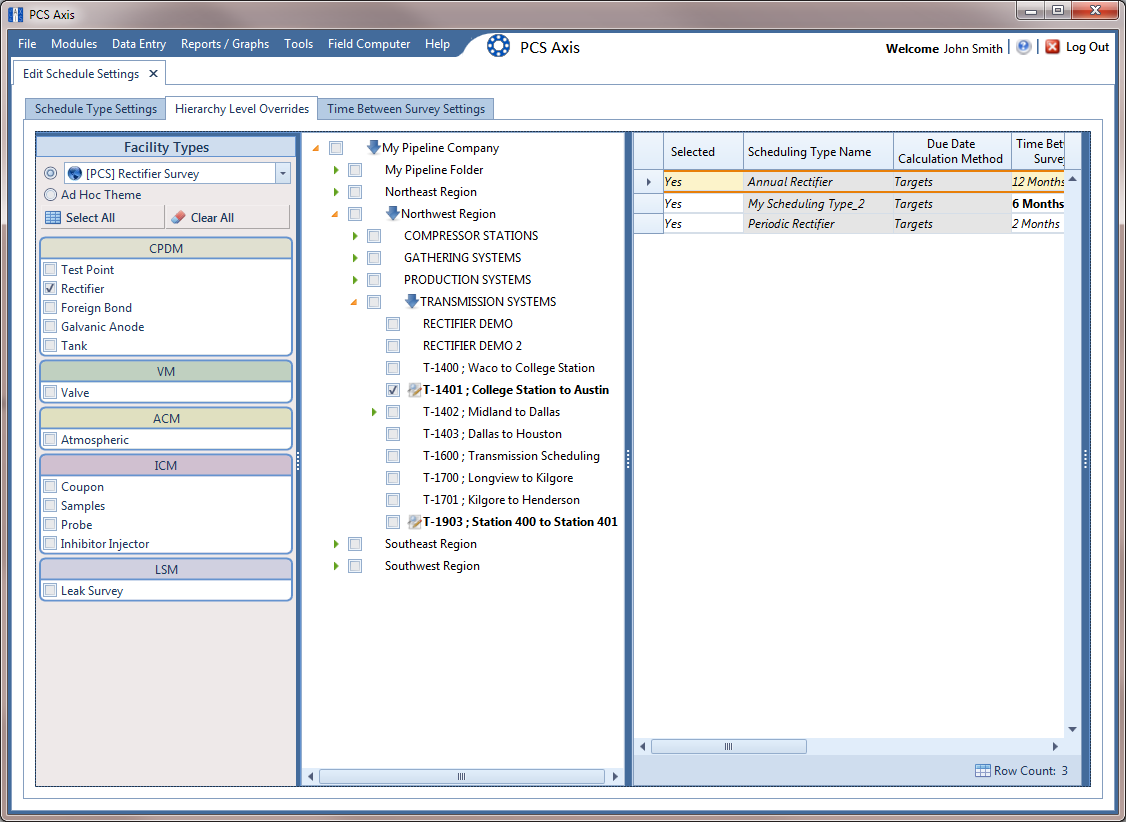This screenshot has height=822, width=1126.
Task: Click the red Log Out X icon
Action: click(1052, 47)
